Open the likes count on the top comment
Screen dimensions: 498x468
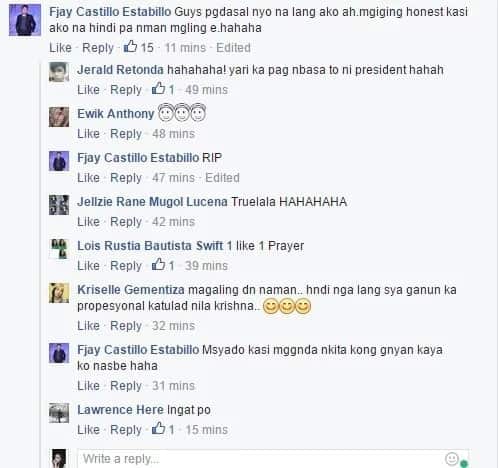(x=139, y=47)
